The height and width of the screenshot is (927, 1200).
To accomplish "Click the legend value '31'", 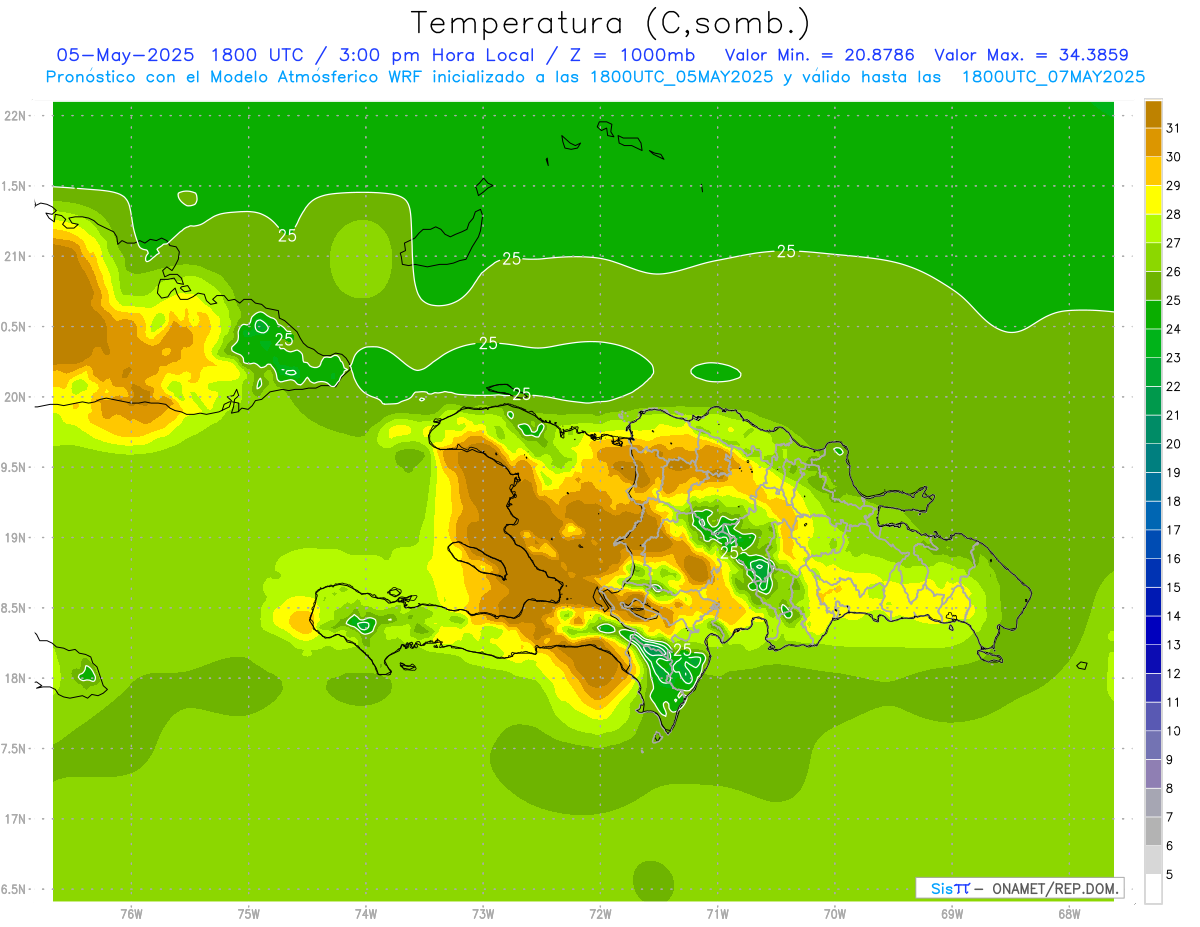I will [x=1174, y=128].
